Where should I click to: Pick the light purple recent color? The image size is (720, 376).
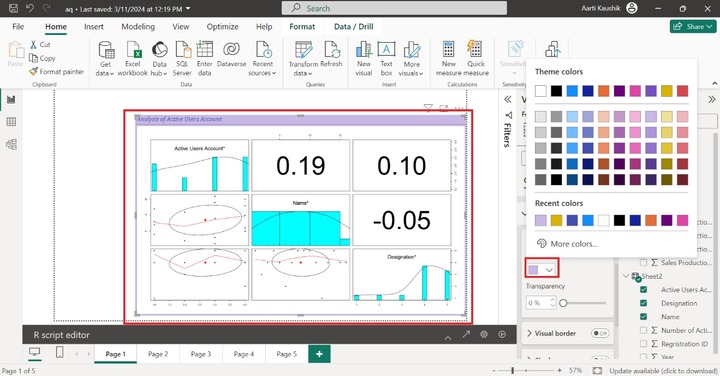point(541,221)
